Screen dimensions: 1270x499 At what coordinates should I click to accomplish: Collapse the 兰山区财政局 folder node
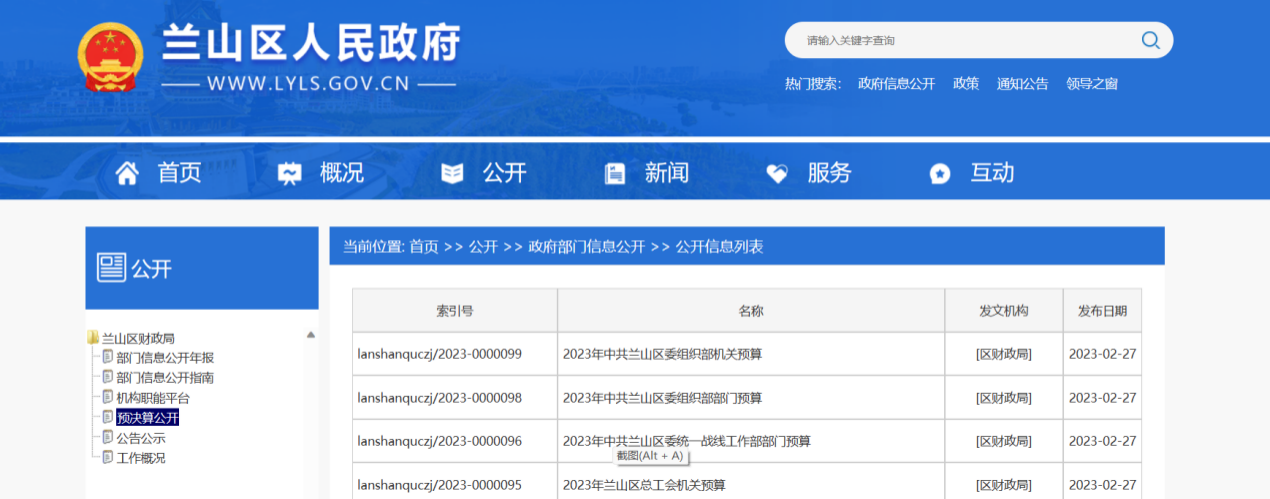[92, 338]
